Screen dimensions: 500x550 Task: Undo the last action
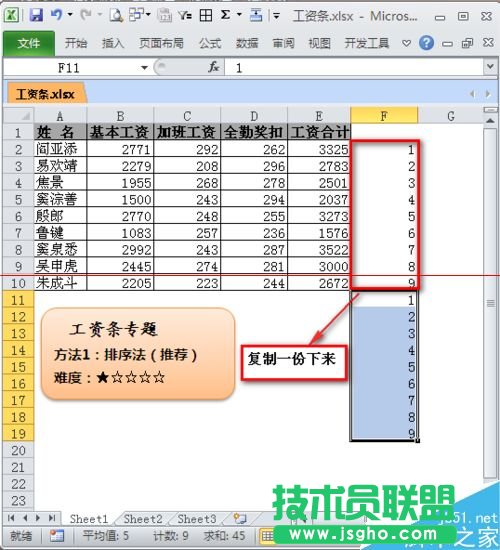[56, 15]
